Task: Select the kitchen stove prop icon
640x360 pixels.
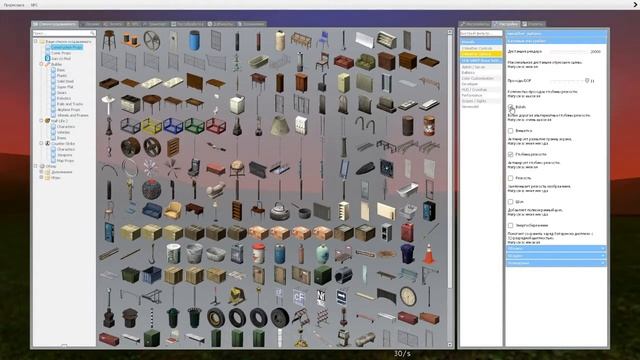Action: tap(130, 104)
